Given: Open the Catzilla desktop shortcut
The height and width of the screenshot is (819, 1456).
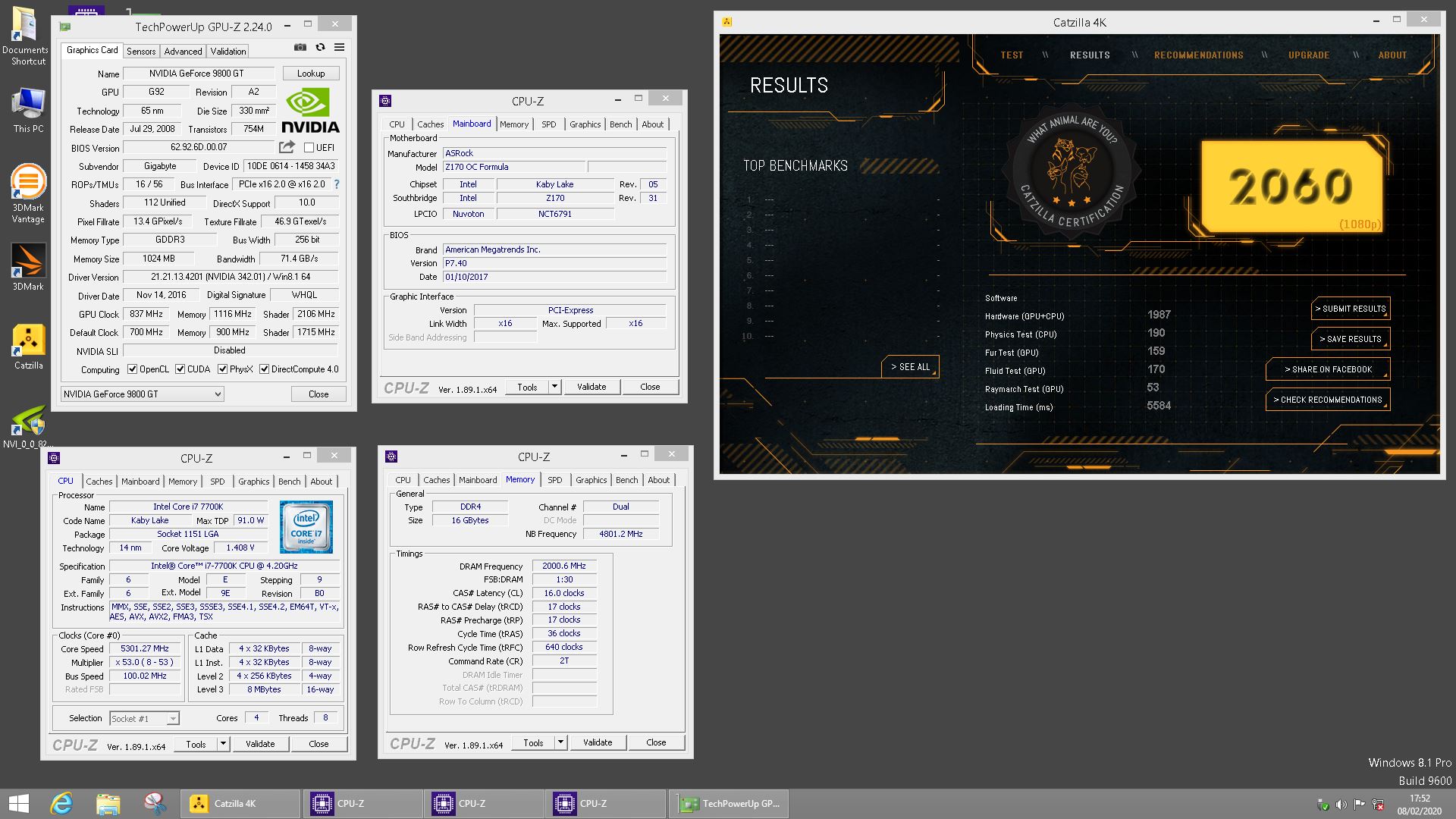Looking at the screenshot, I should [28, 347].
